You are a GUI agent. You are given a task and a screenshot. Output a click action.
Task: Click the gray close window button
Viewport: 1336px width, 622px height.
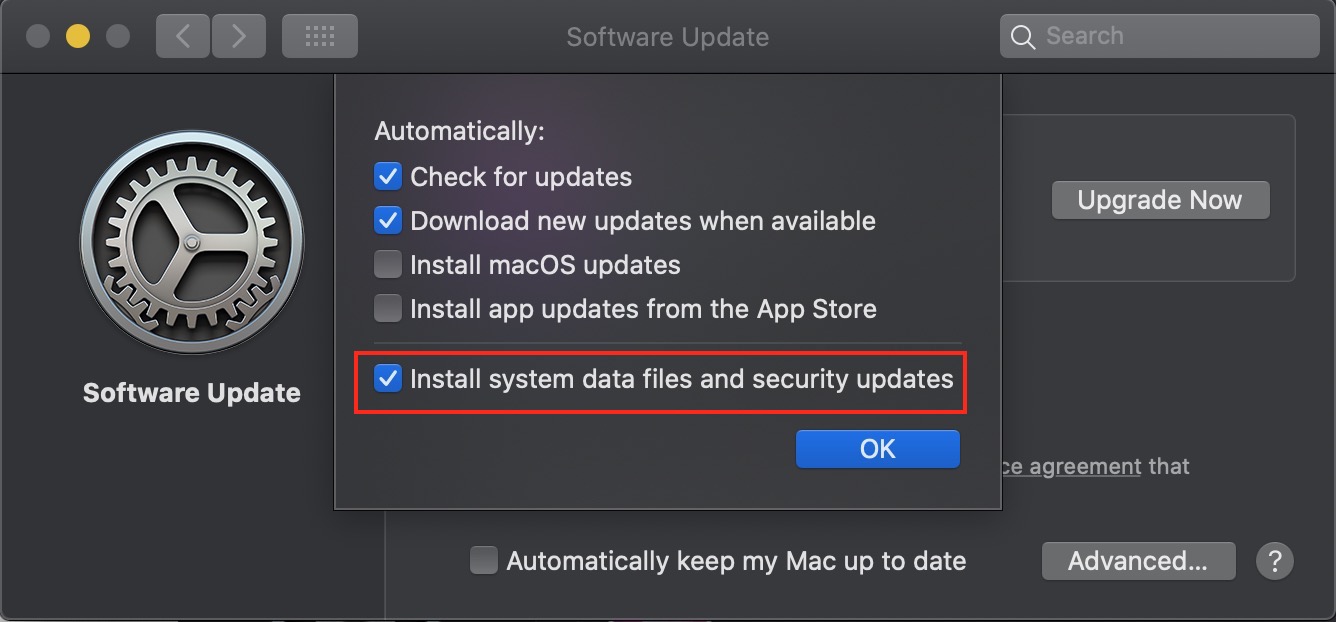pos(38,37)
